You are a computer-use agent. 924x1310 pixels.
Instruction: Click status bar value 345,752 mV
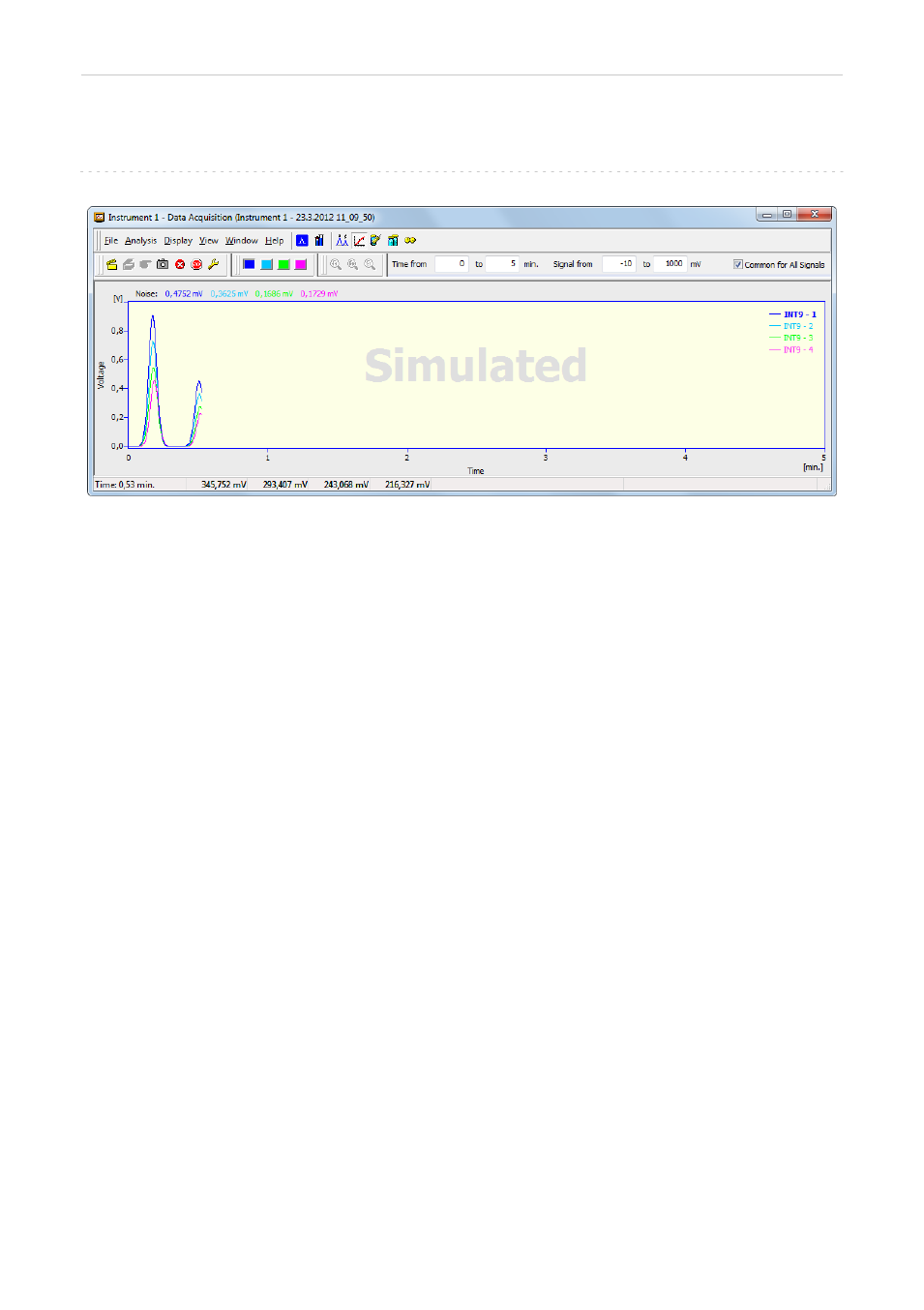coord(224,485)
